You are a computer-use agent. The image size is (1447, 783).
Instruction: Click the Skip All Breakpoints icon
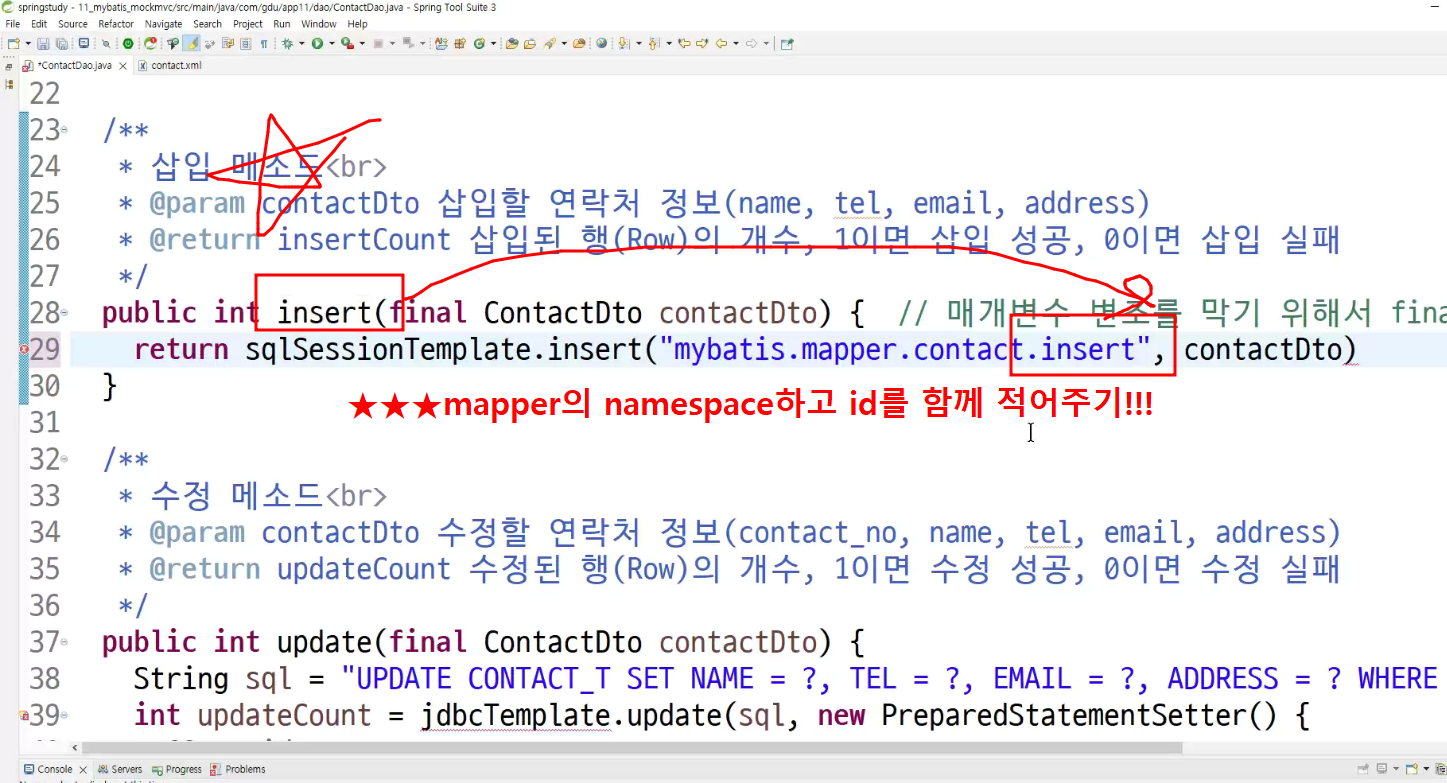click(105, 44)
